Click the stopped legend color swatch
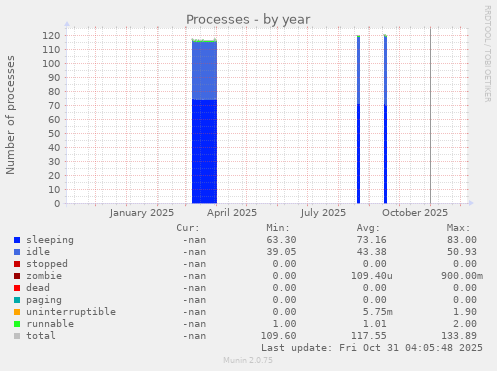Viewport: 497px width, 371px height. point(17,264)
